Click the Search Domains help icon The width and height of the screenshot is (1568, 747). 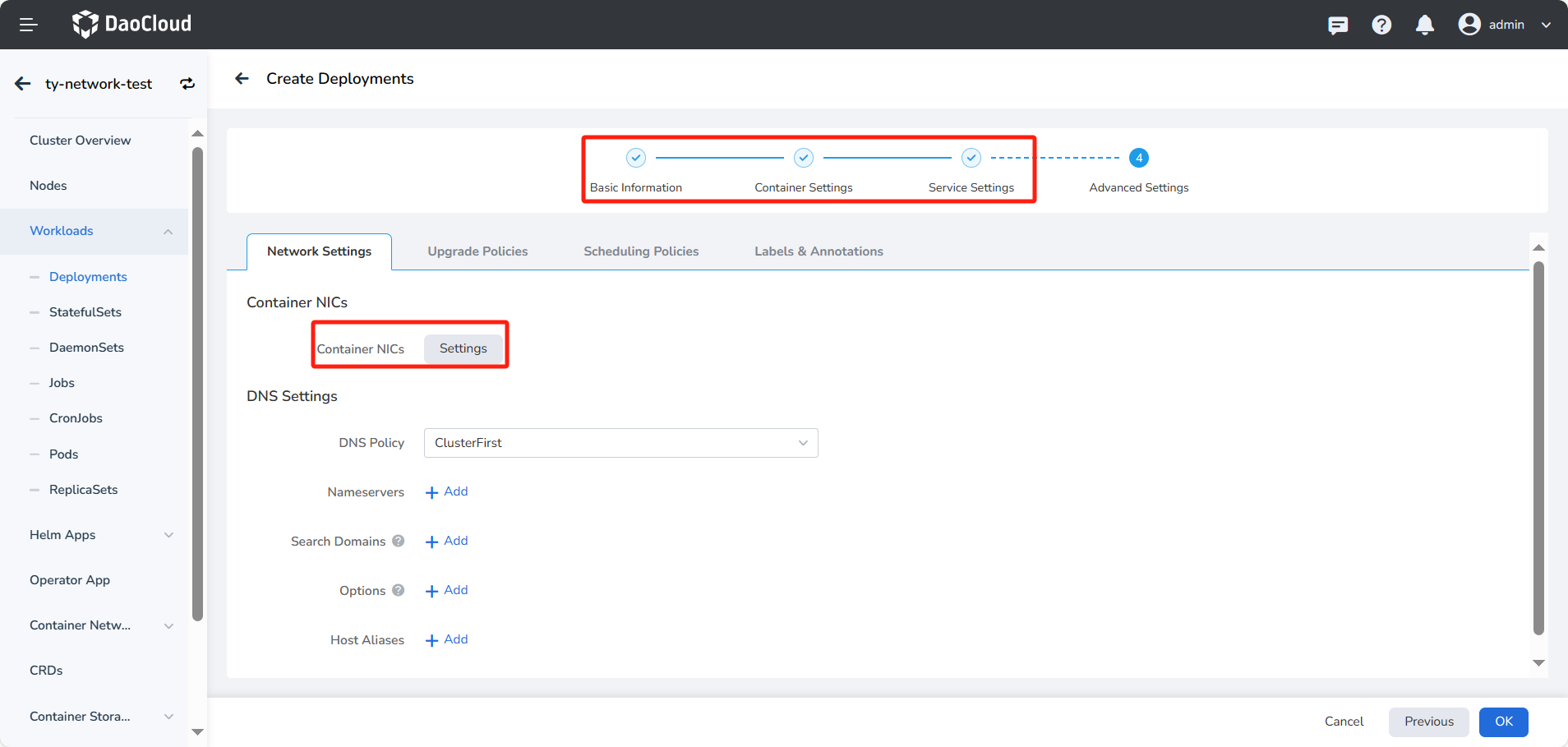(399, 541)
